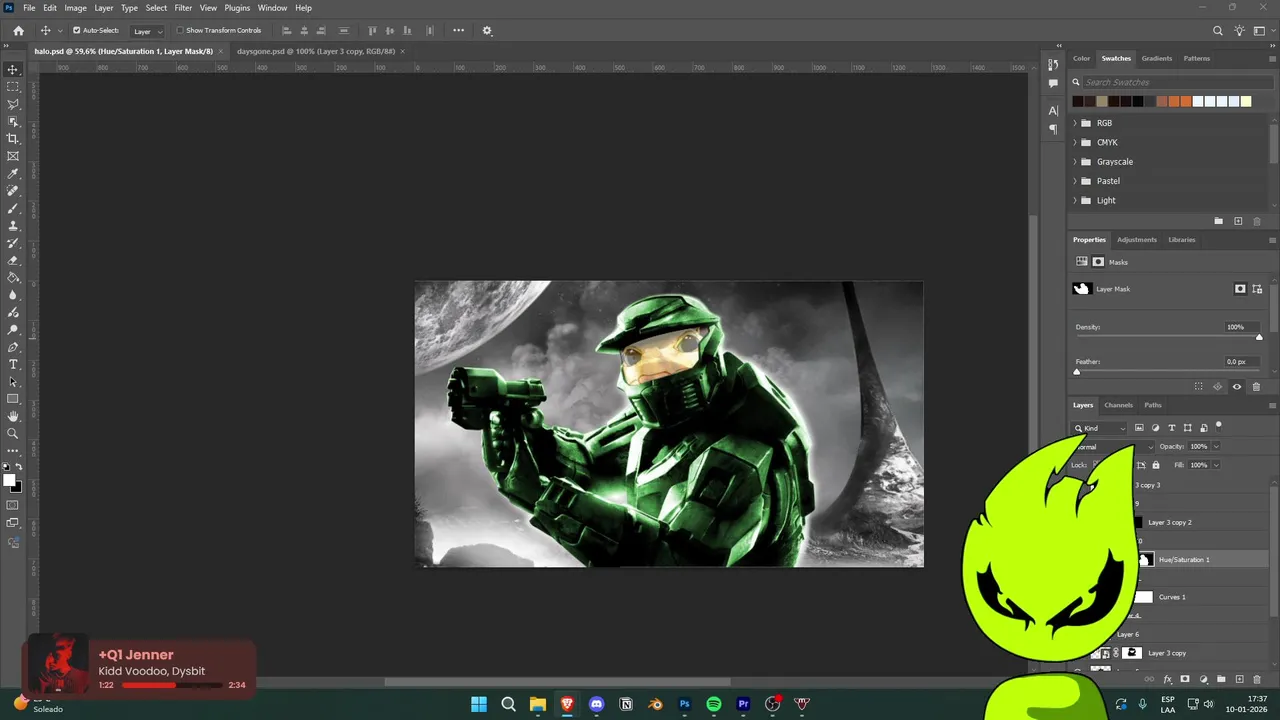This screenshot has width=1280, height=720.
Task: Expand the Grayscale swatch group
Action: point(1075,162)
